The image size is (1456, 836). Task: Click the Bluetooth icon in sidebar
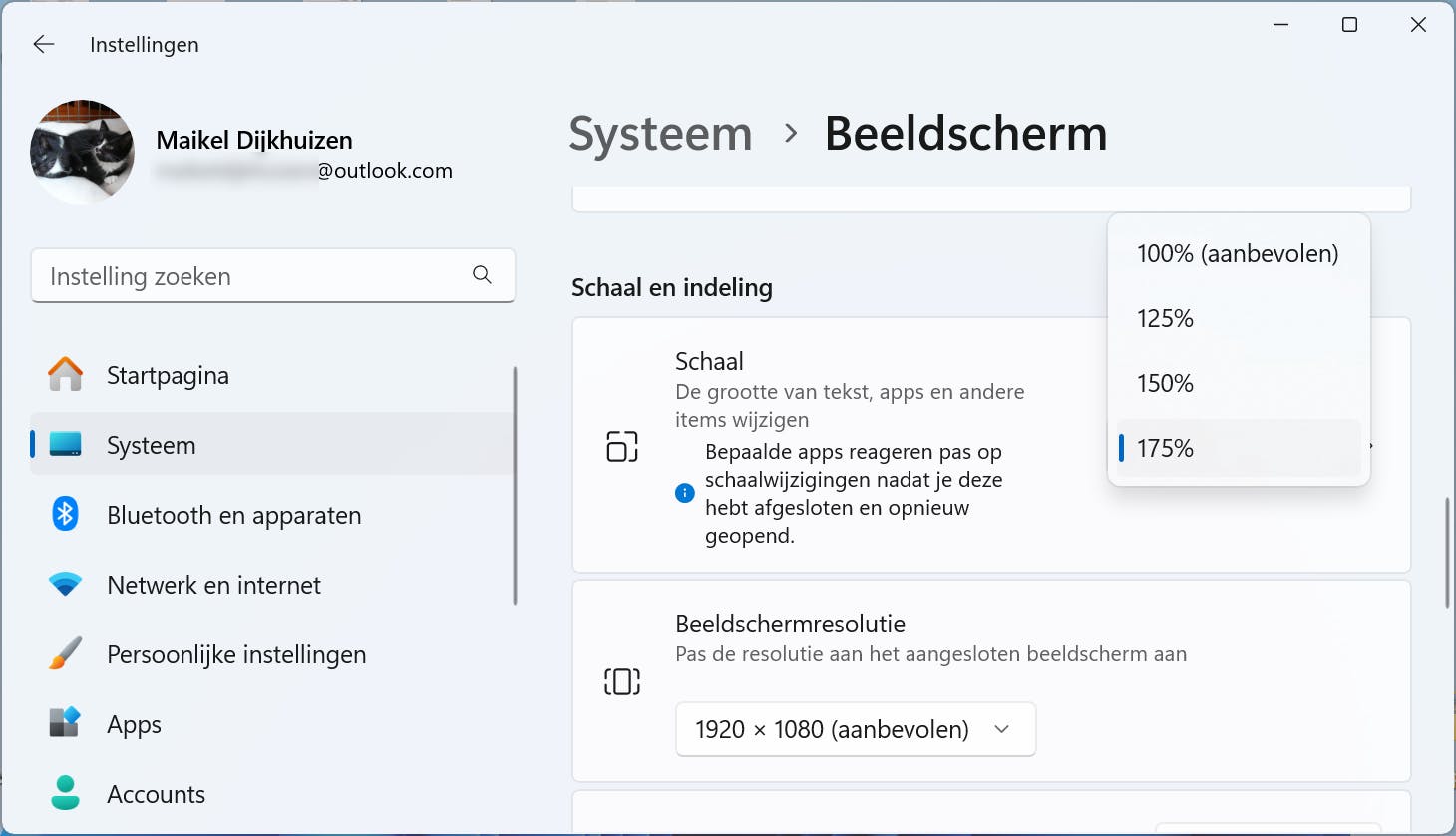(x=66, y=515)
